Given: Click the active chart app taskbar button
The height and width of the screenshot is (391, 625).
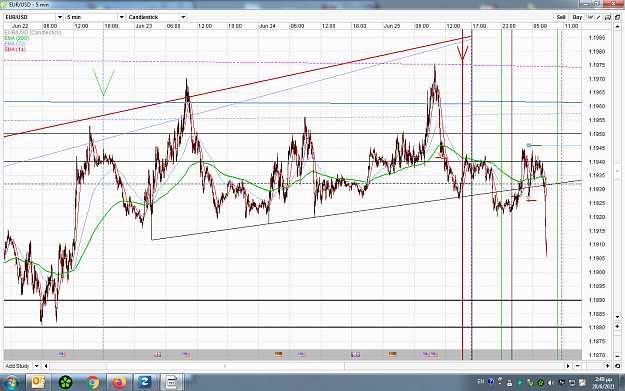Looking at the screenshot, I should pos(171,383).
